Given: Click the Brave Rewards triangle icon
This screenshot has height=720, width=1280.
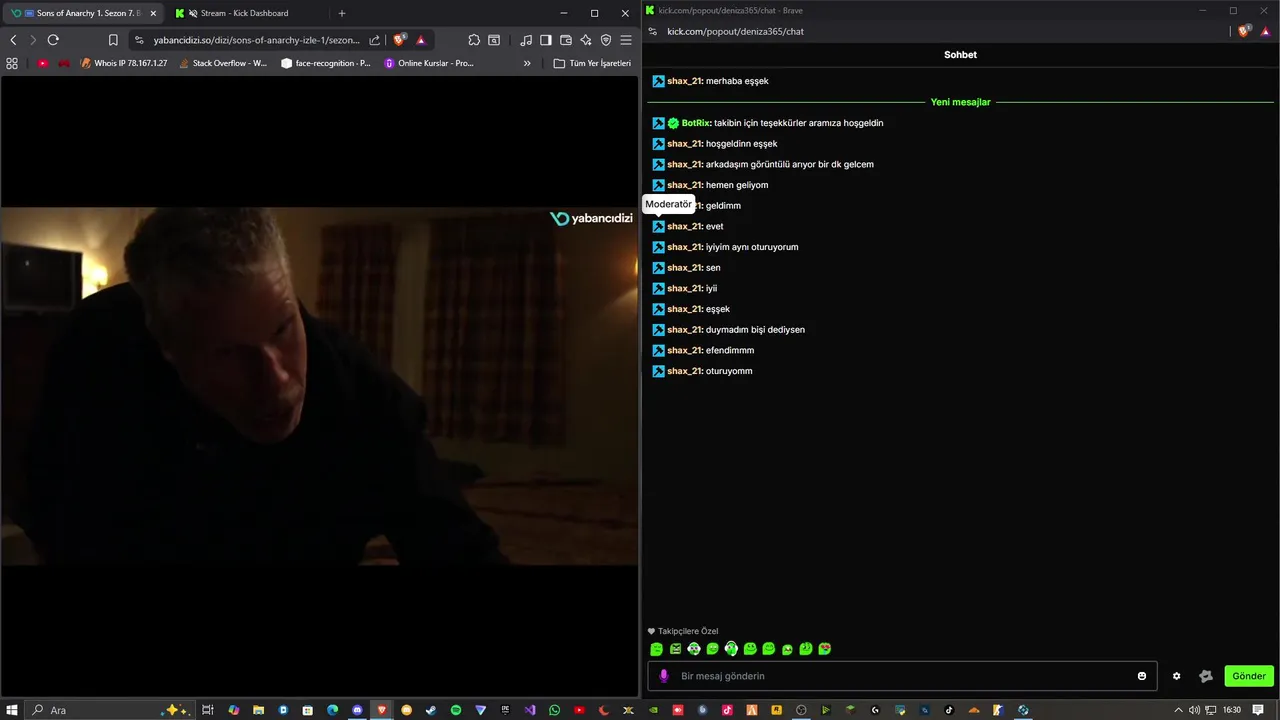Looking at the screenshot, I should 421,40.
